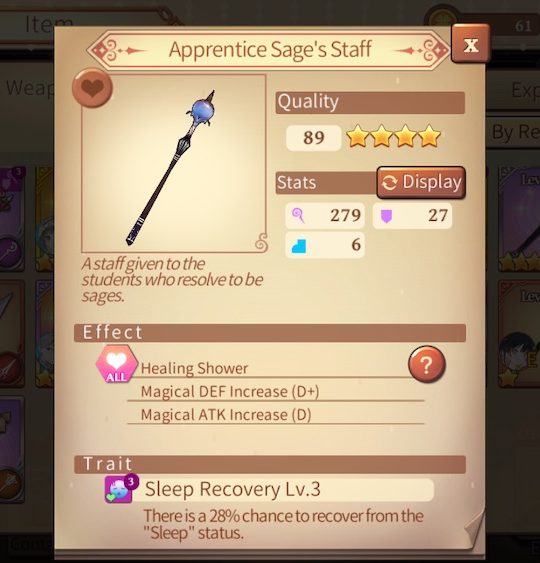Image resolution: width=540 pixels, height=563 pixels.
Task: Tap the Quality section header
Action: click(370, 103)
